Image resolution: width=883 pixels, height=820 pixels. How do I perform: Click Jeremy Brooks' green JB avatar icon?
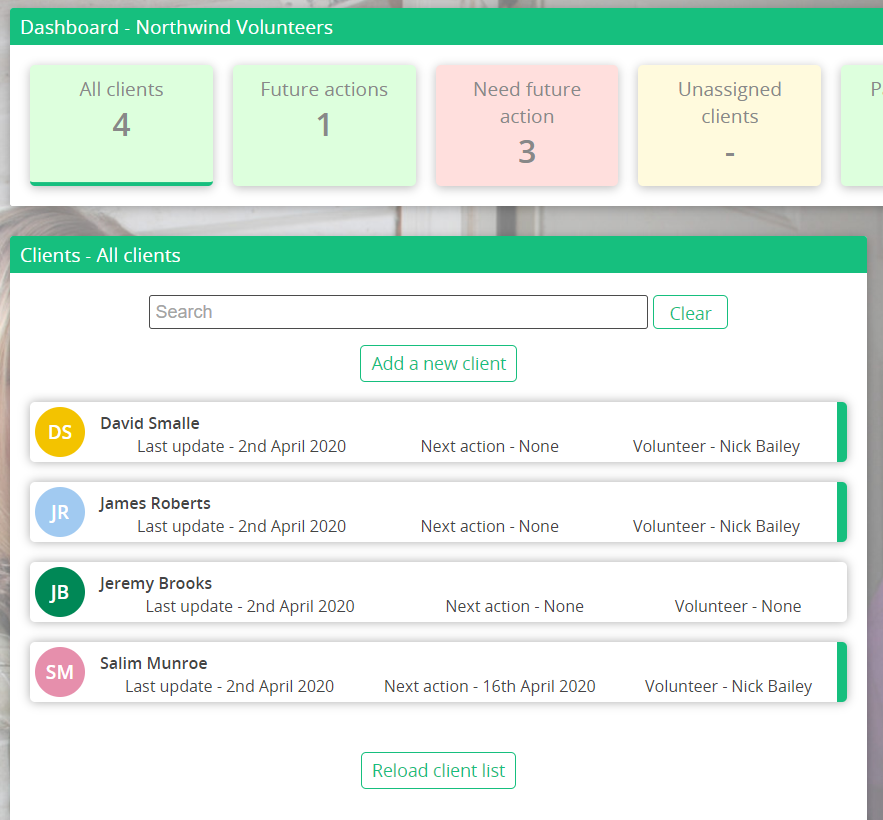click(60, 592)
